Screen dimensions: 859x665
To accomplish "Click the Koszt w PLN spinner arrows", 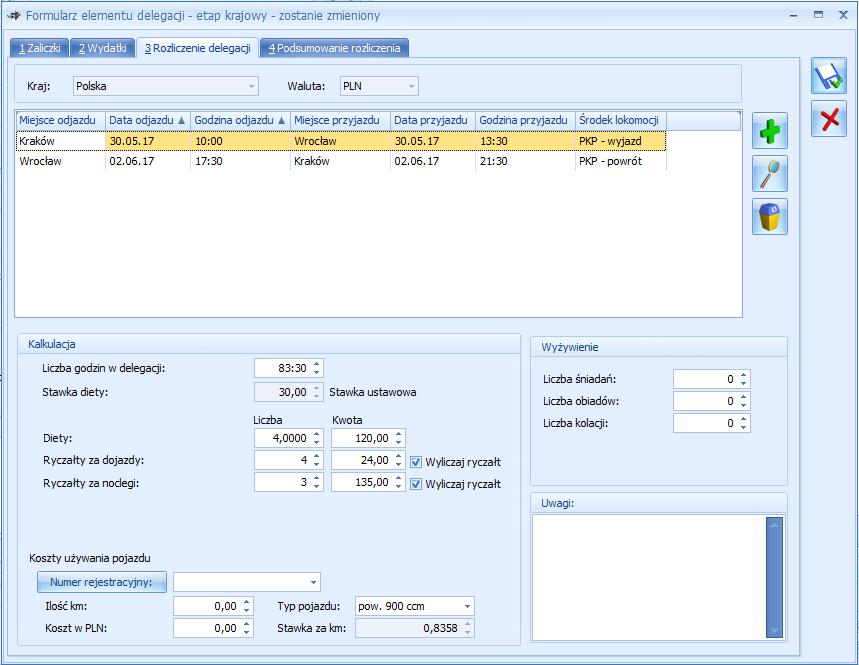I will (247, 628).
